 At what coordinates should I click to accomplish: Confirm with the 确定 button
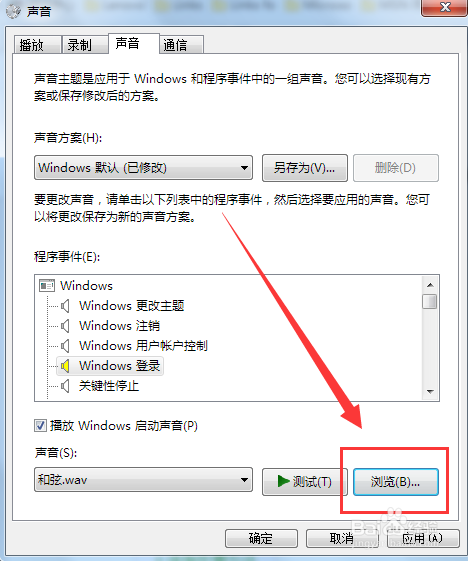click(x=261, y=538)
